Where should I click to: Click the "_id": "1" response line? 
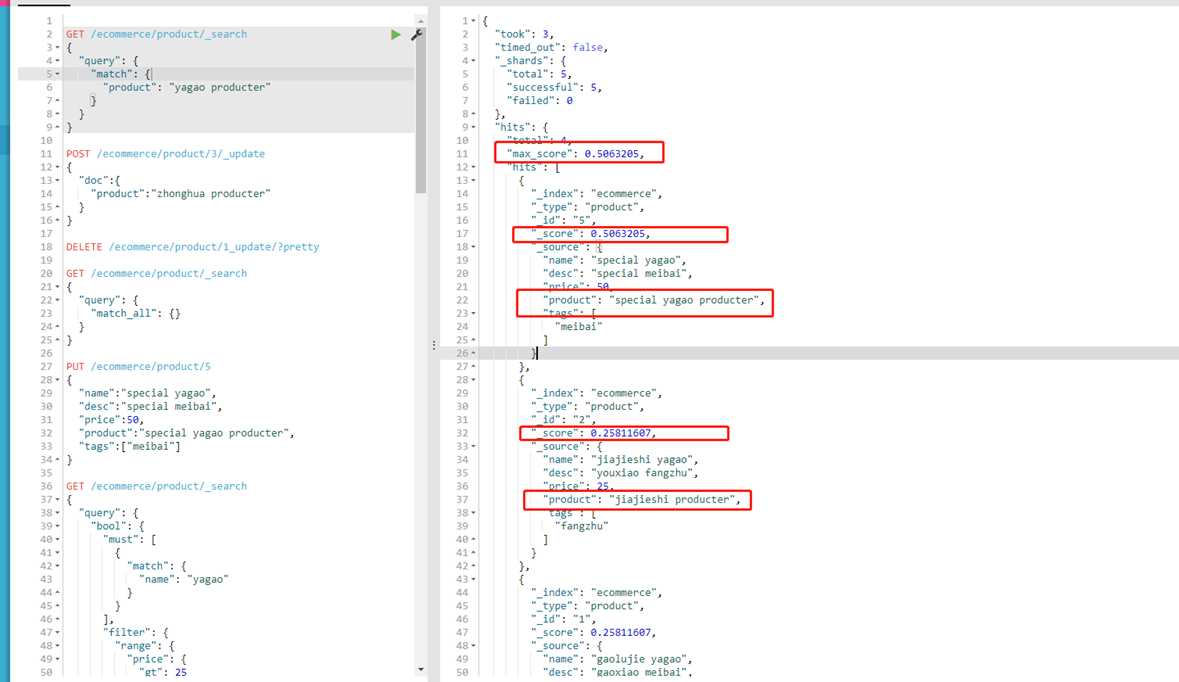click(x=563, y=620)
